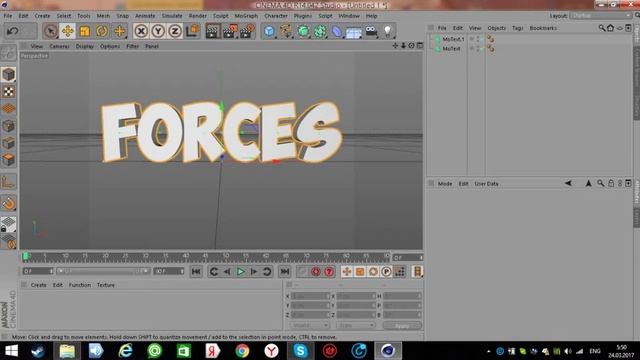Click the tag icon on MoText.1 row

click(x=491, y=39)
